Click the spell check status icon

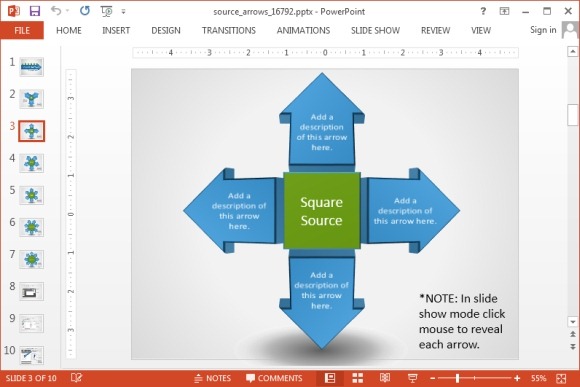pos(77,378)
